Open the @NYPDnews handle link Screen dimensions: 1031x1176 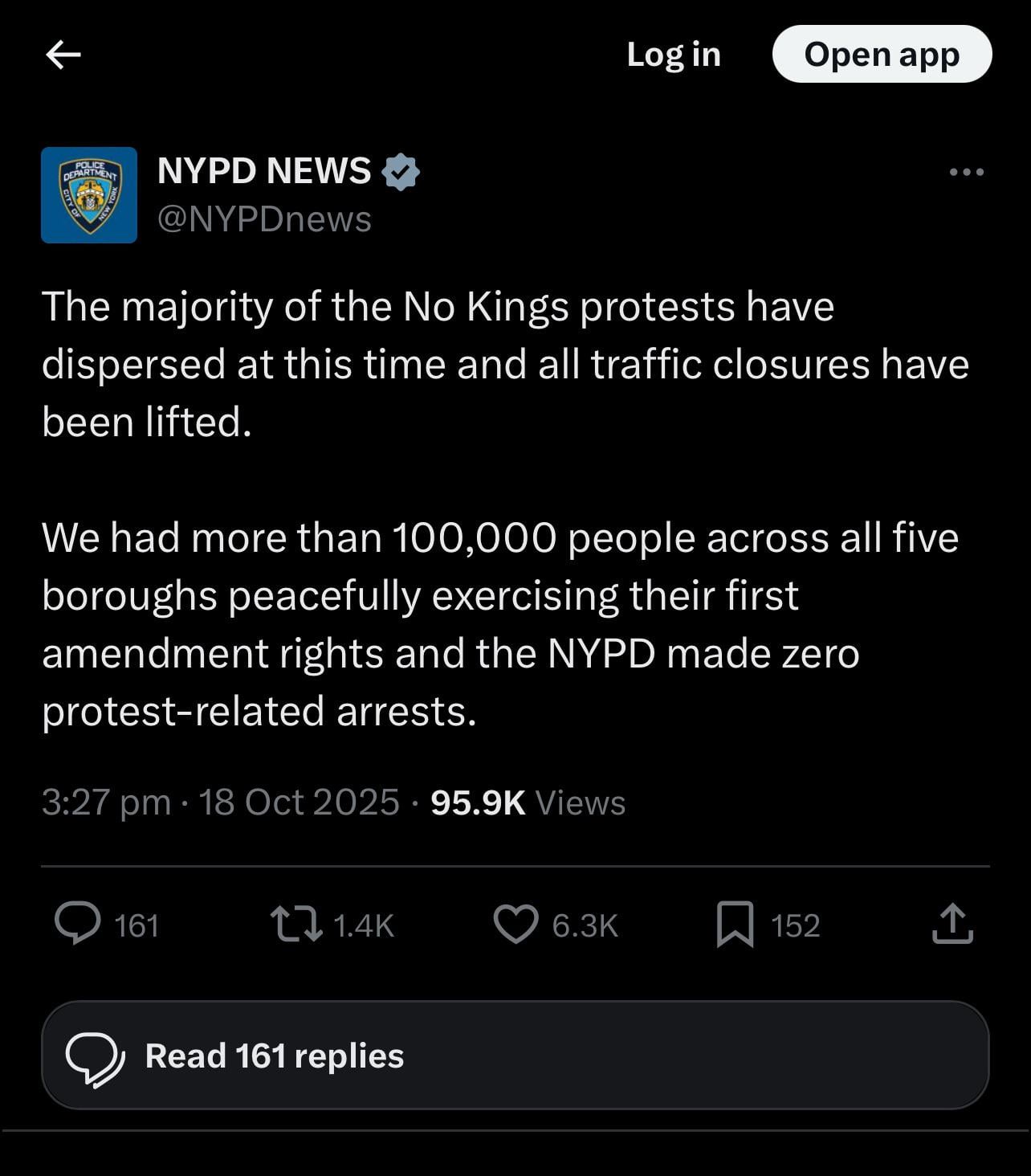coord(264,218)
